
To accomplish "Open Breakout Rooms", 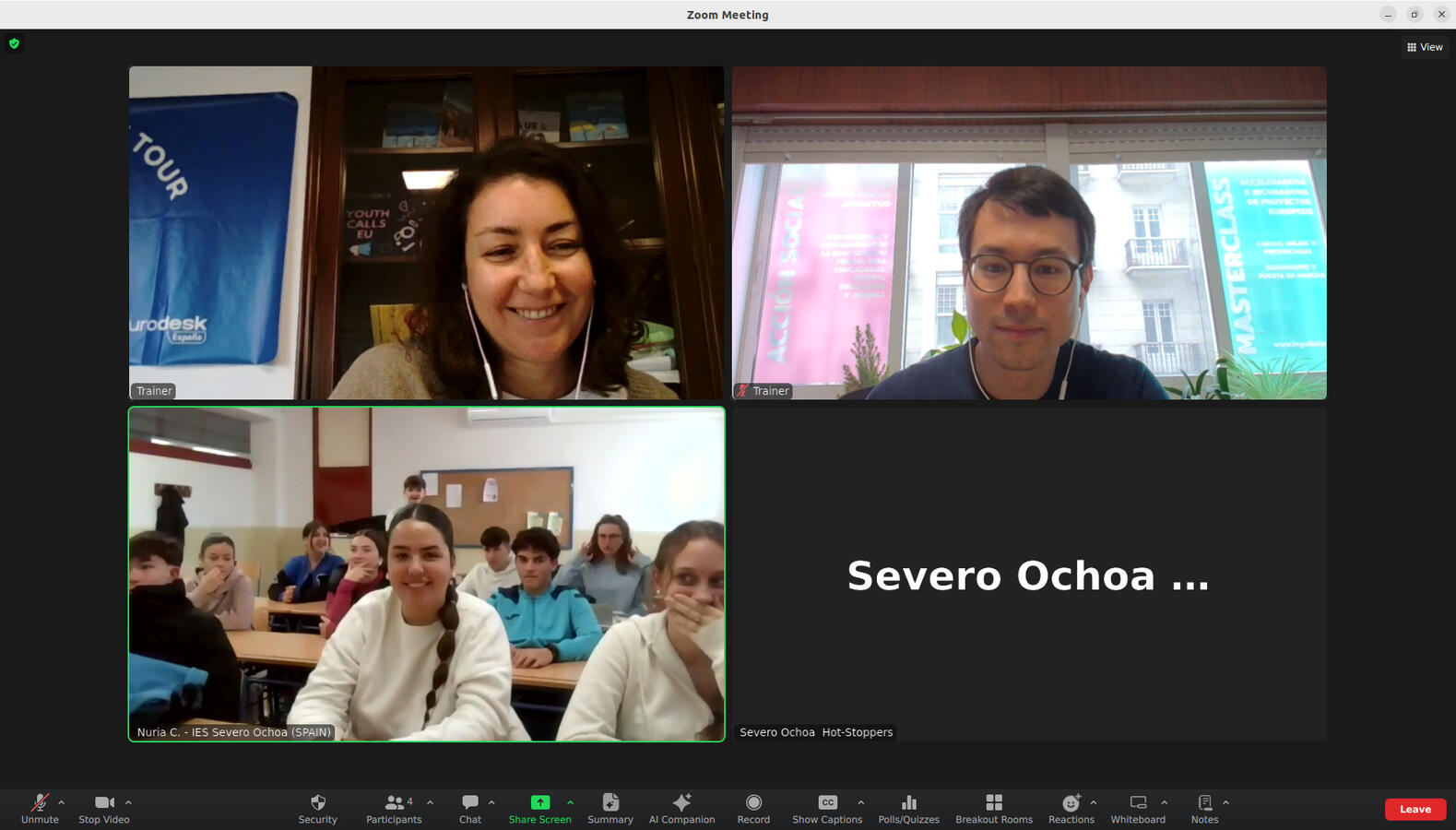I will [x=993, y=808].
